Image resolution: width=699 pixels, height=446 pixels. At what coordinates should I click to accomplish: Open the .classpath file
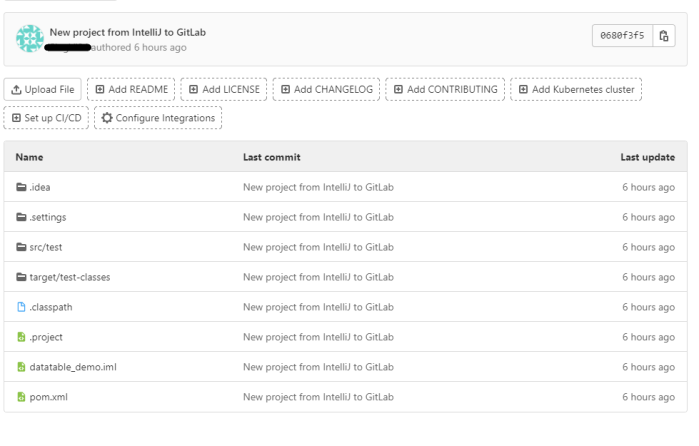point(51,307)
